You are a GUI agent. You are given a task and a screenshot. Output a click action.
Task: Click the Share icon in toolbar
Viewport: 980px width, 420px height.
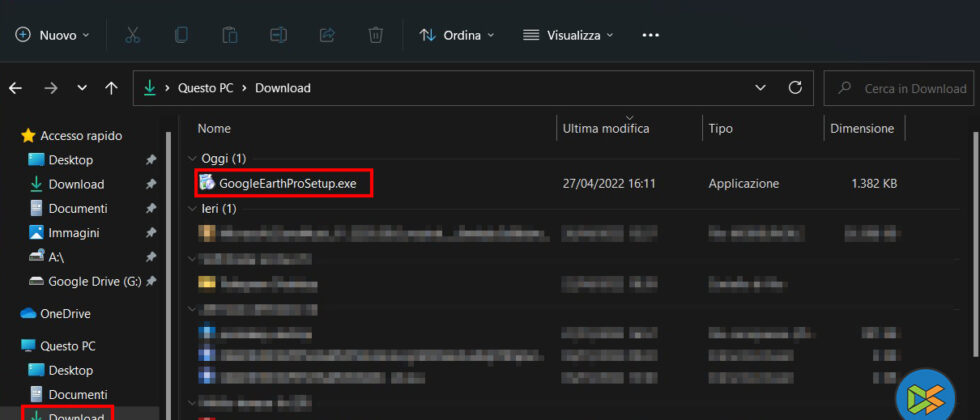click(x=327, y=35)
